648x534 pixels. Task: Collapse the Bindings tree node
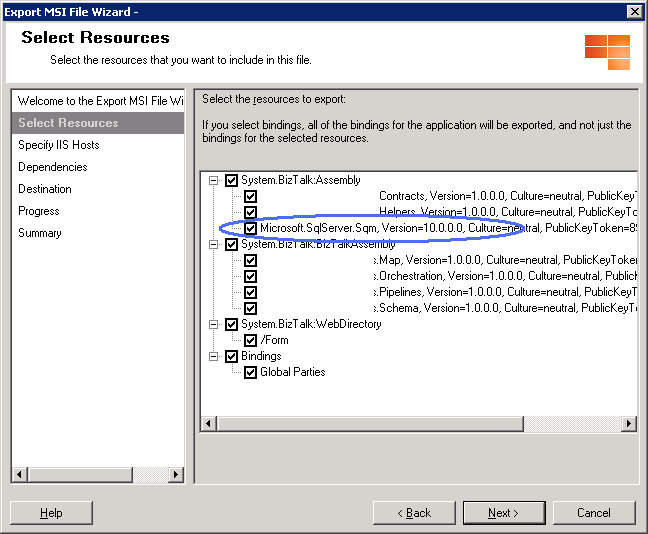(x=213, y=356)
